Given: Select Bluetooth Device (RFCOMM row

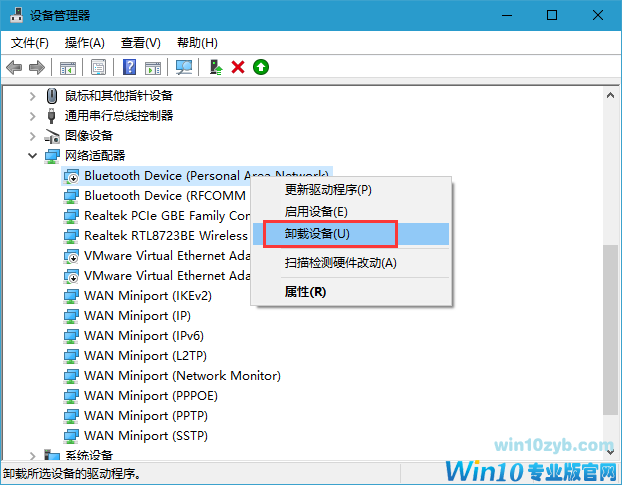Looking at the screenshot, I should click(x=155, y=196).
